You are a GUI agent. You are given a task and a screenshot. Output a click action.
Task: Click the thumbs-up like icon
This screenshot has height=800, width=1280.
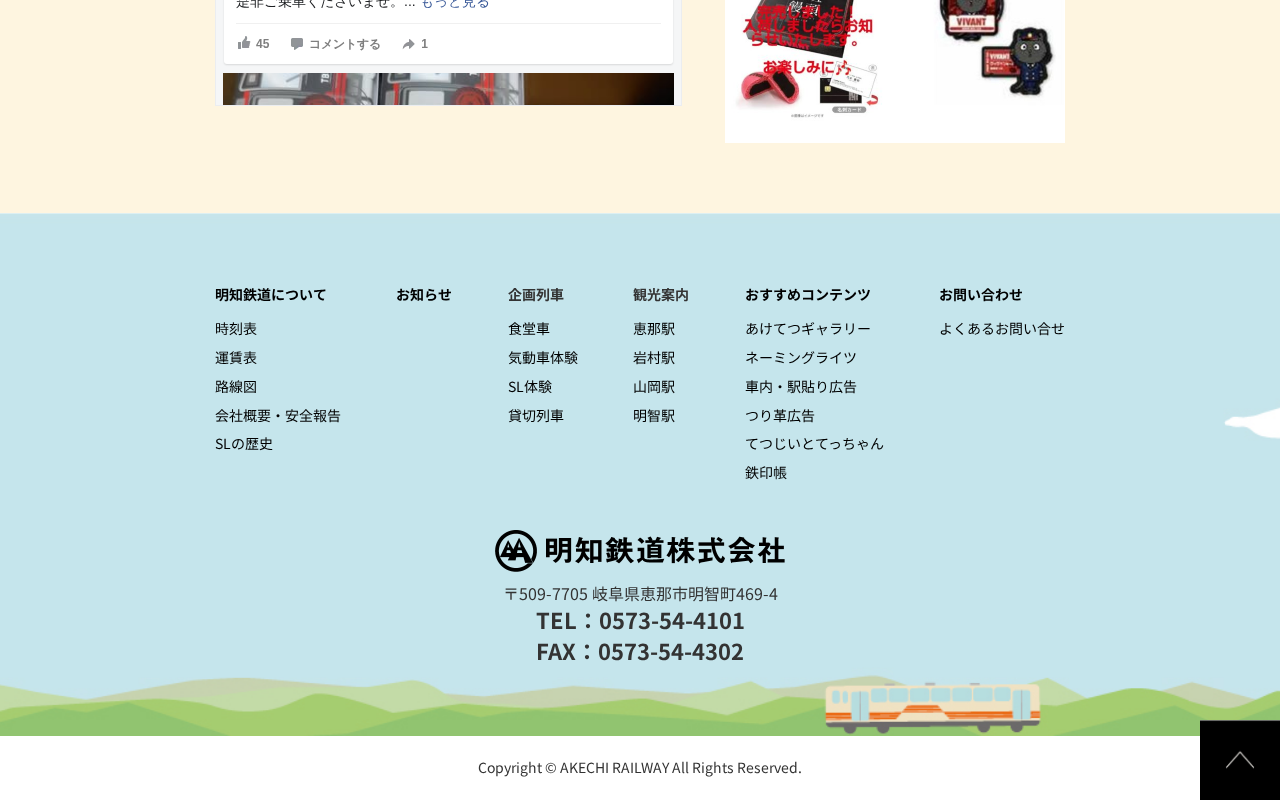point(244,43)
